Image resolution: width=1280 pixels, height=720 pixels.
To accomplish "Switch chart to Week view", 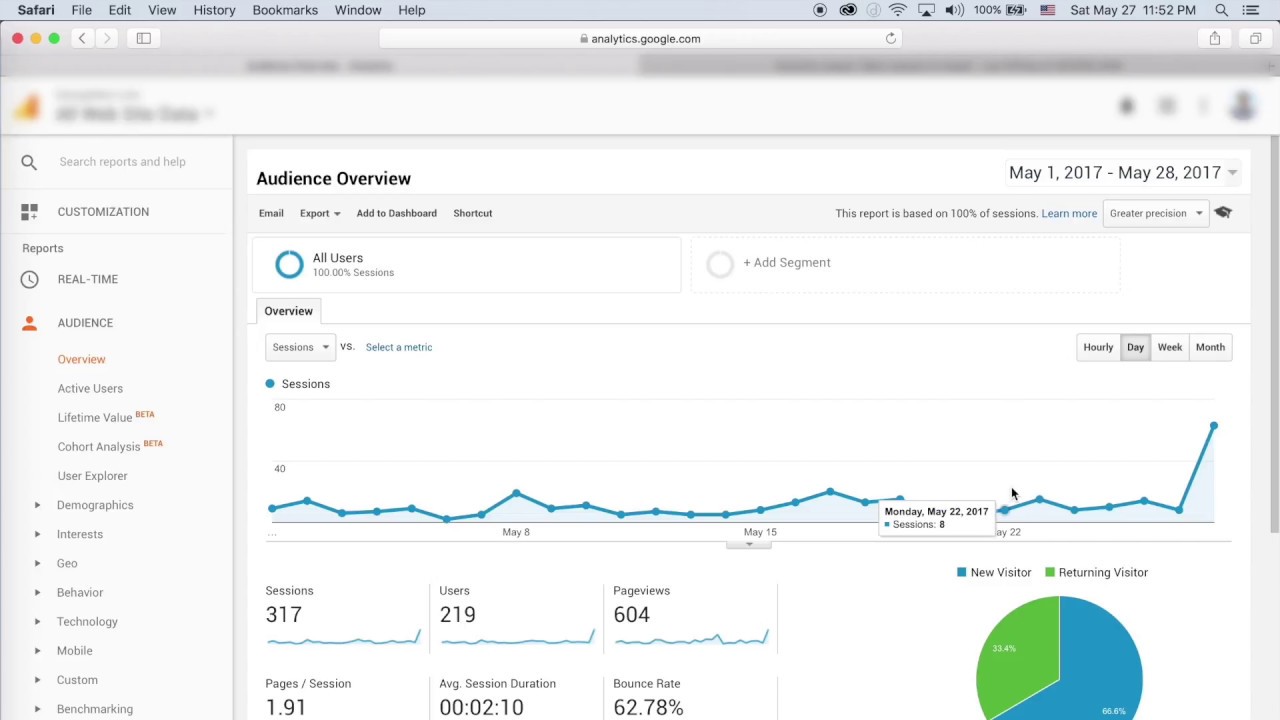I will click(1169, 347).
